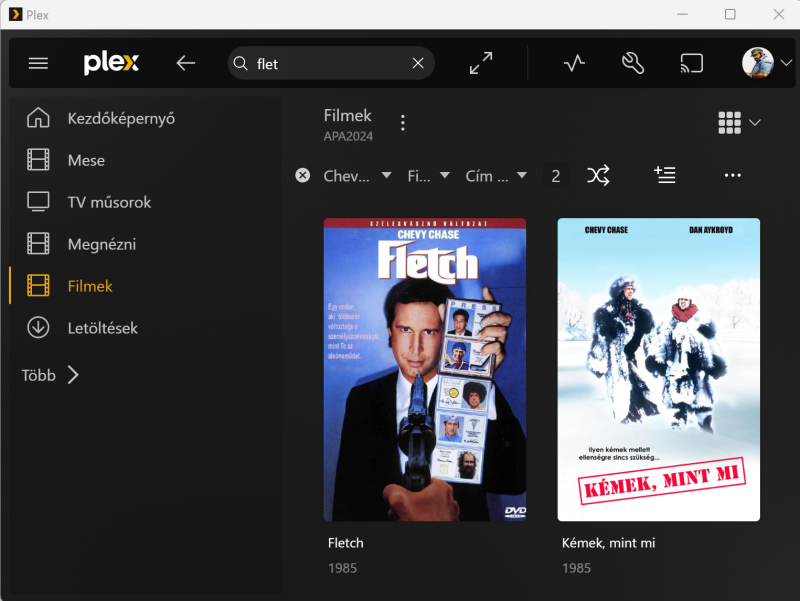The width and height of the screenshot is (800, 601).
Task: Click the Cast to device icon
Action: tap(692, 63)
